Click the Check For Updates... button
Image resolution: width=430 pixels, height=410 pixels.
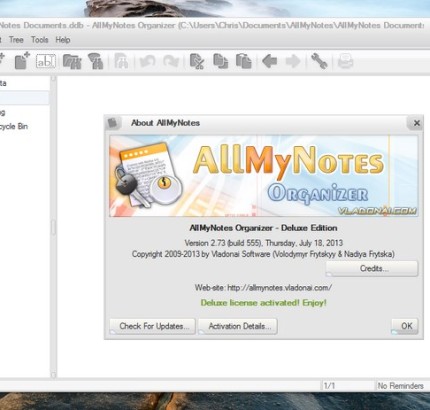point(152,326)
